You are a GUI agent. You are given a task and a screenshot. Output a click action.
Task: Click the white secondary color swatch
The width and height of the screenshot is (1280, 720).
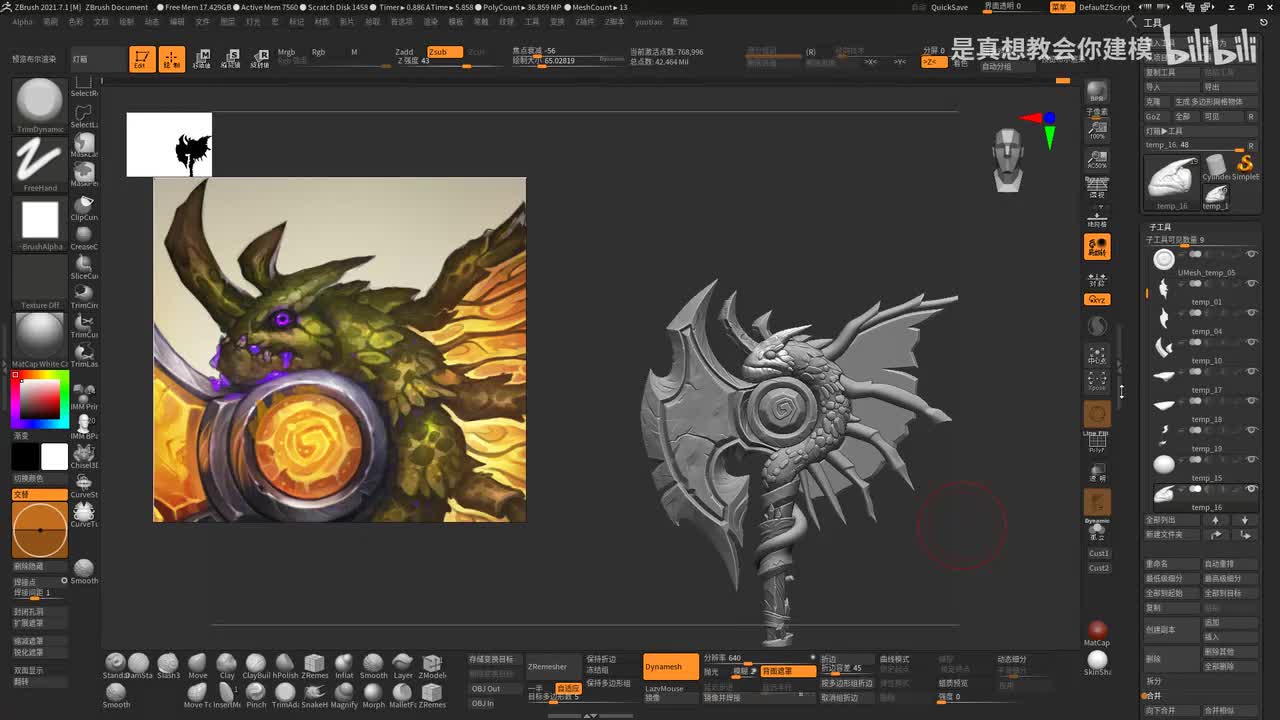[x=54, y=456]
